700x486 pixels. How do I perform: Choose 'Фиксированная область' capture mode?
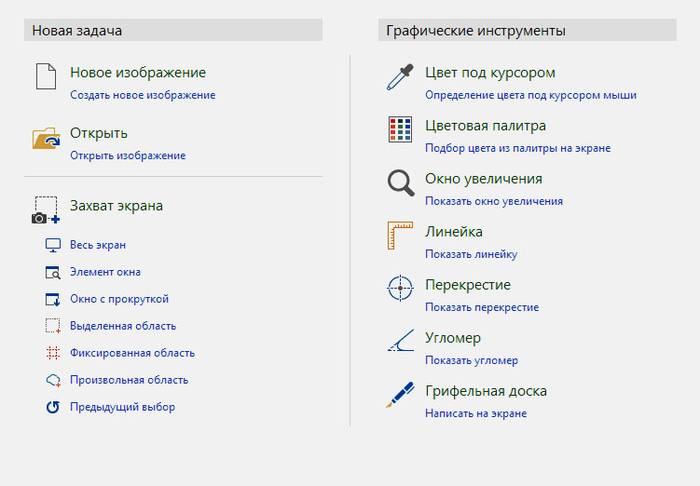click(132, 353)
